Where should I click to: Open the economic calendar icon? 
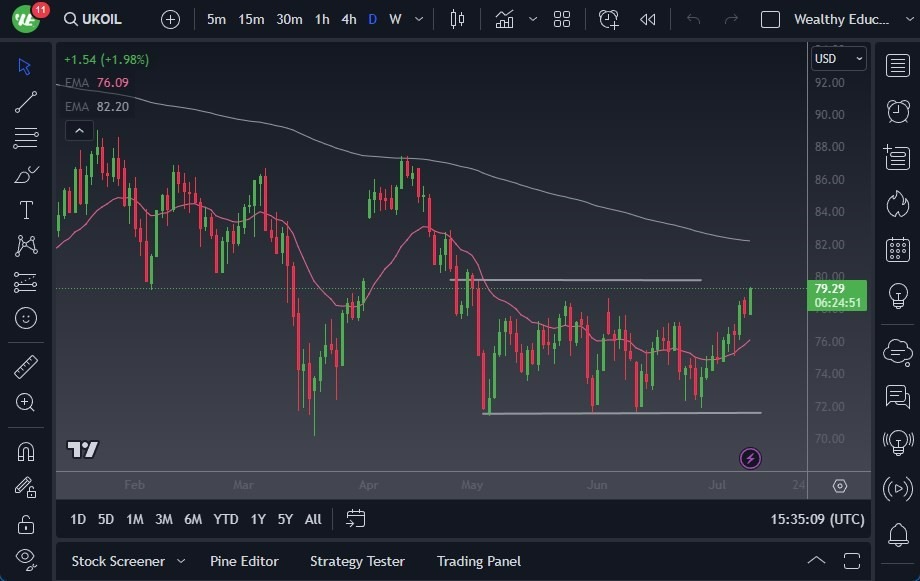[898, 249]
